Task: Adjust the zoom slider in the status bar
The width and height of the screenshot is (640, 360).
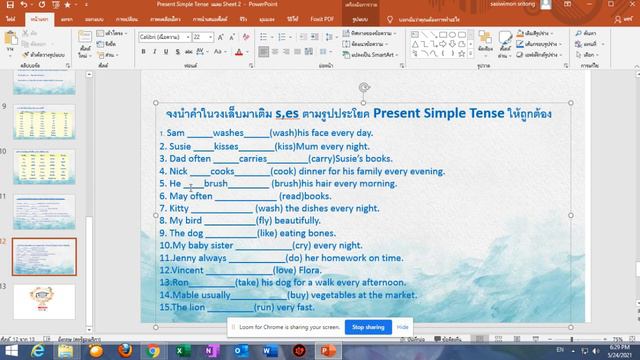Action: coord(571,339)
